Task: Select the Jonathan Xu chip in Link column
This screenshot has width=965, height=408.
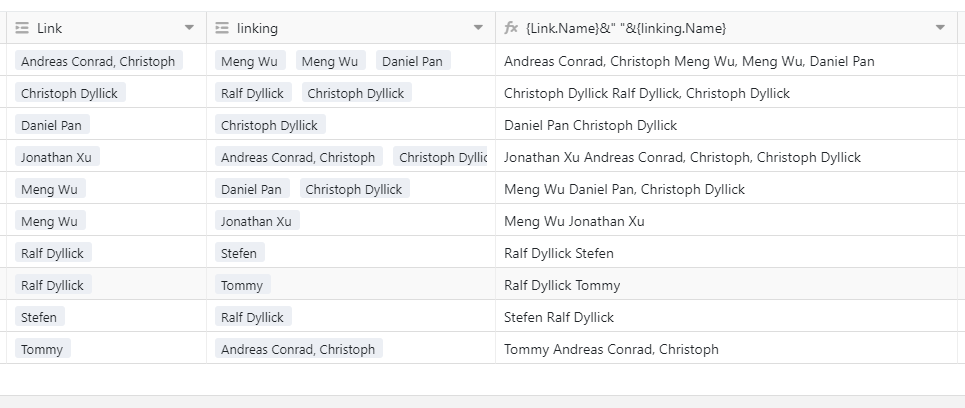Action: pyautogui.click(x=57, y=157)
